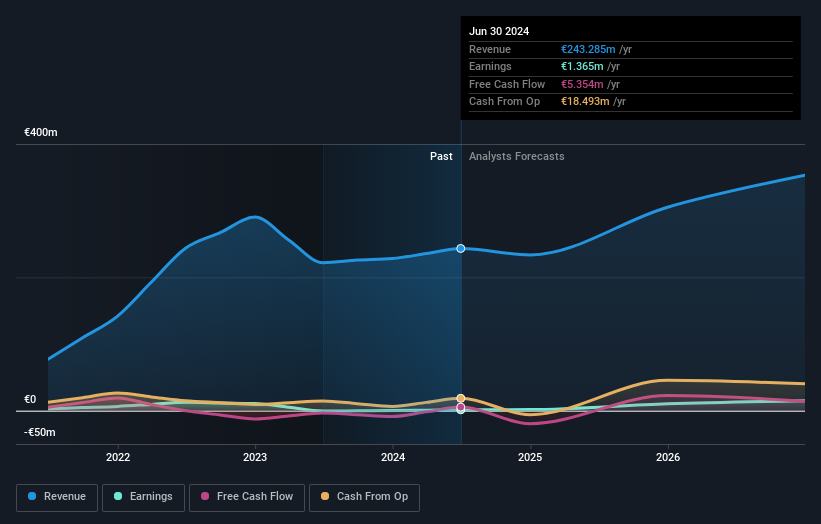Click the 2023 x-axis label

point(255,457)
